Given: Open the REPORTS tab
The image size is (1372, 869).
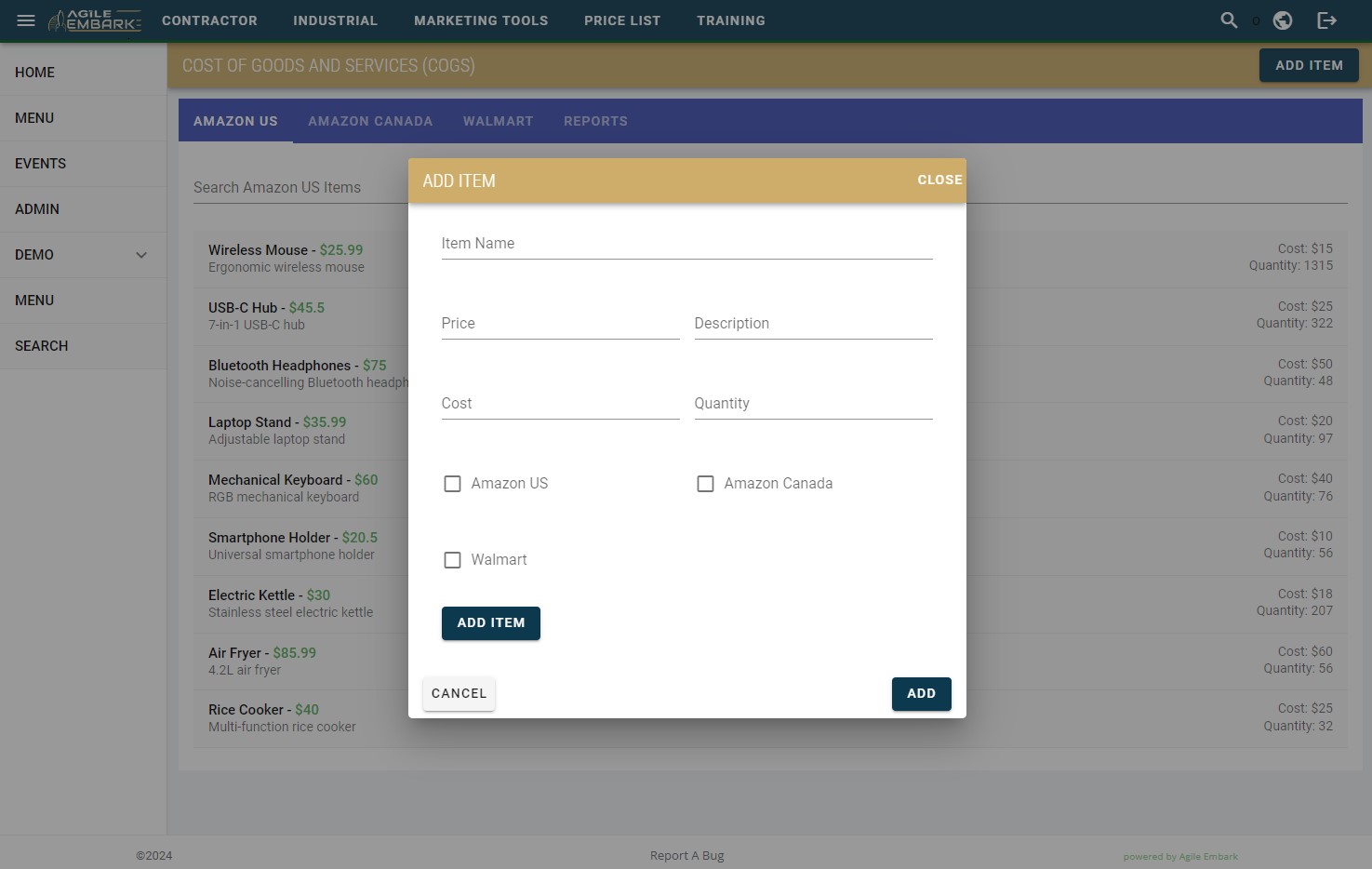Looking at the screenshot, I should (x=595, y=121).
